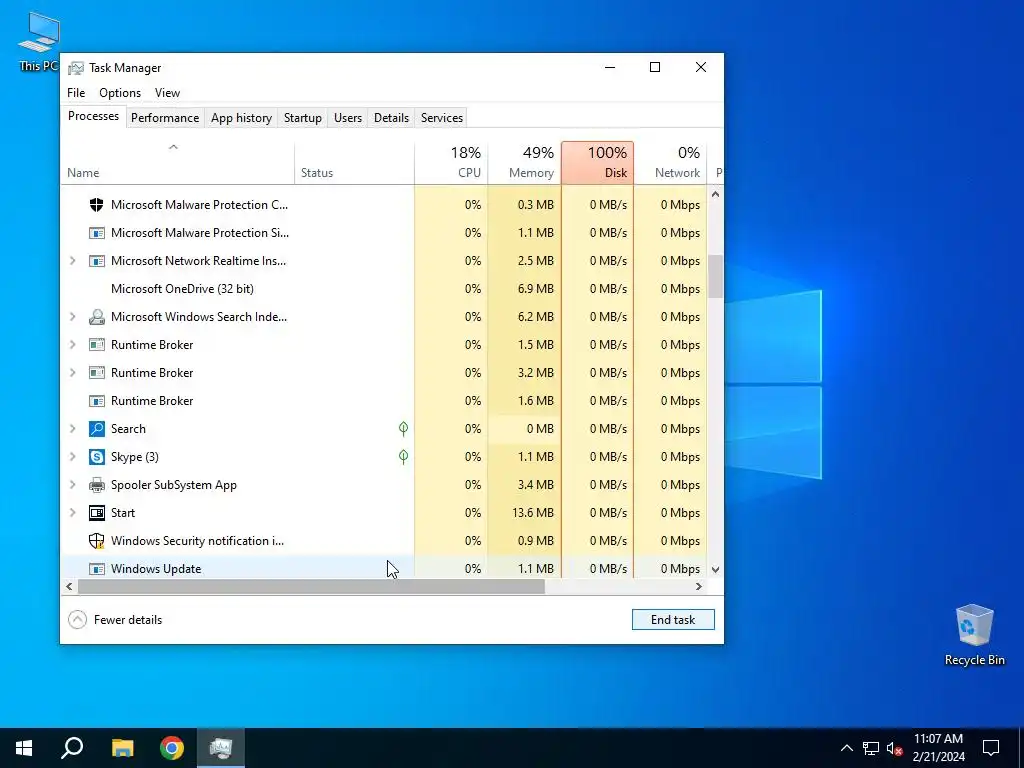Click the horizontal scrollbar right arrow
Viewport: 1024px width, 768px height.
pyautogui.click(x=699, y=586)
